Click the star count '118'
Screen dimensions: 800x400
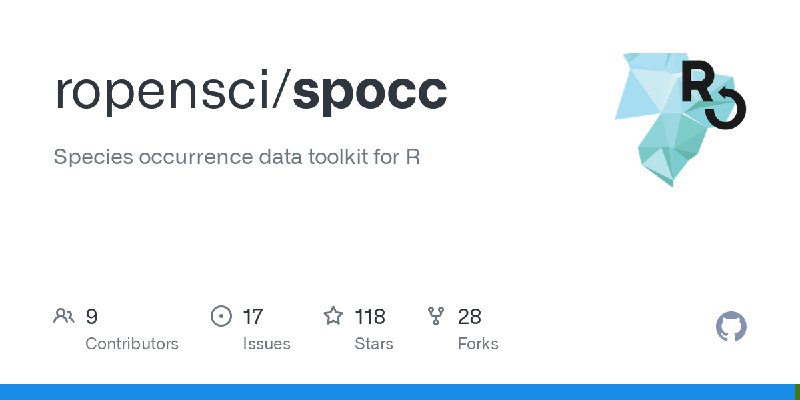(370, 317)
